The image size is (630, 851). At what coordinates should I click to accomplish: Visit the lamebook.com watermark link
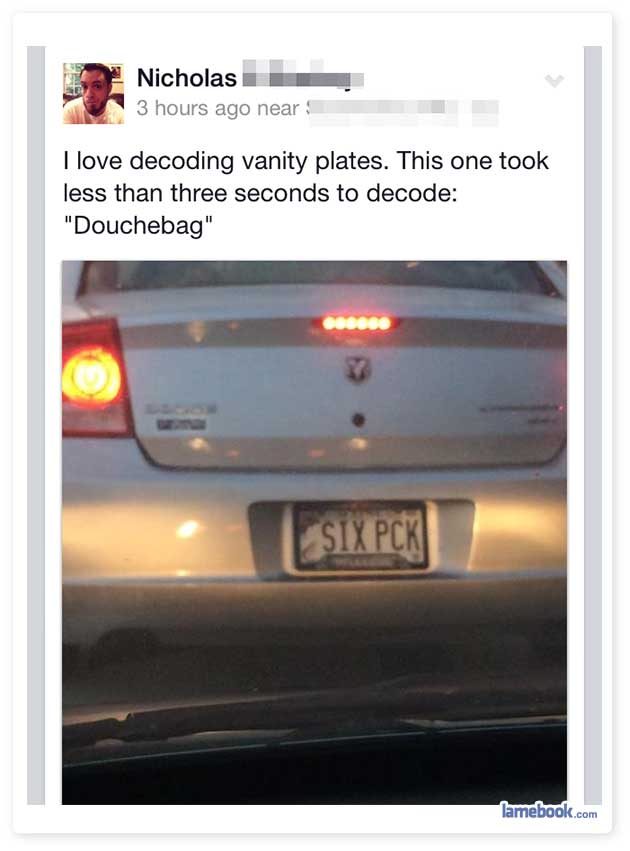click(x=548, y=811)
